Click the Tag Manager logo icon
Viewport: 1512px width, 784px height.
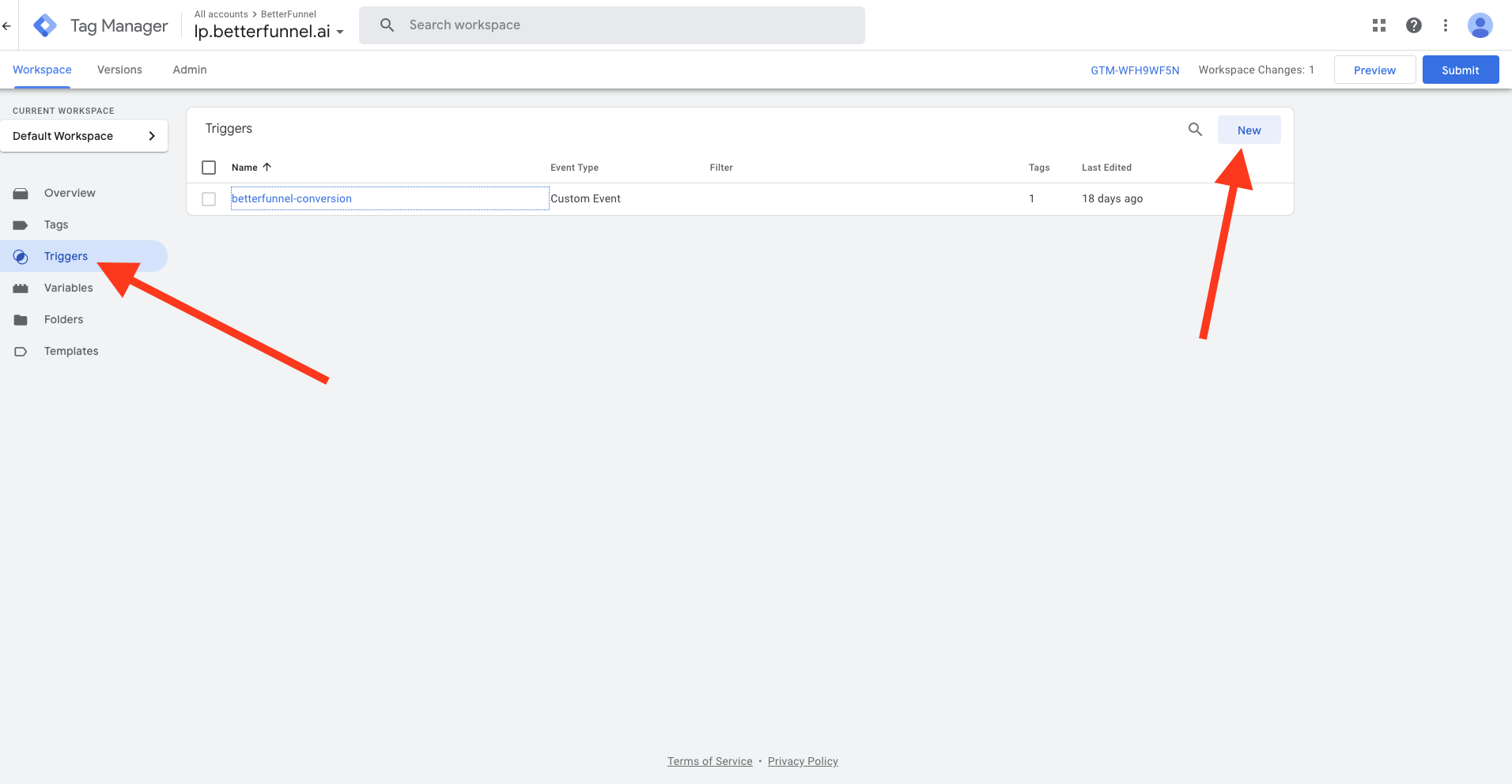click(45, 25)
